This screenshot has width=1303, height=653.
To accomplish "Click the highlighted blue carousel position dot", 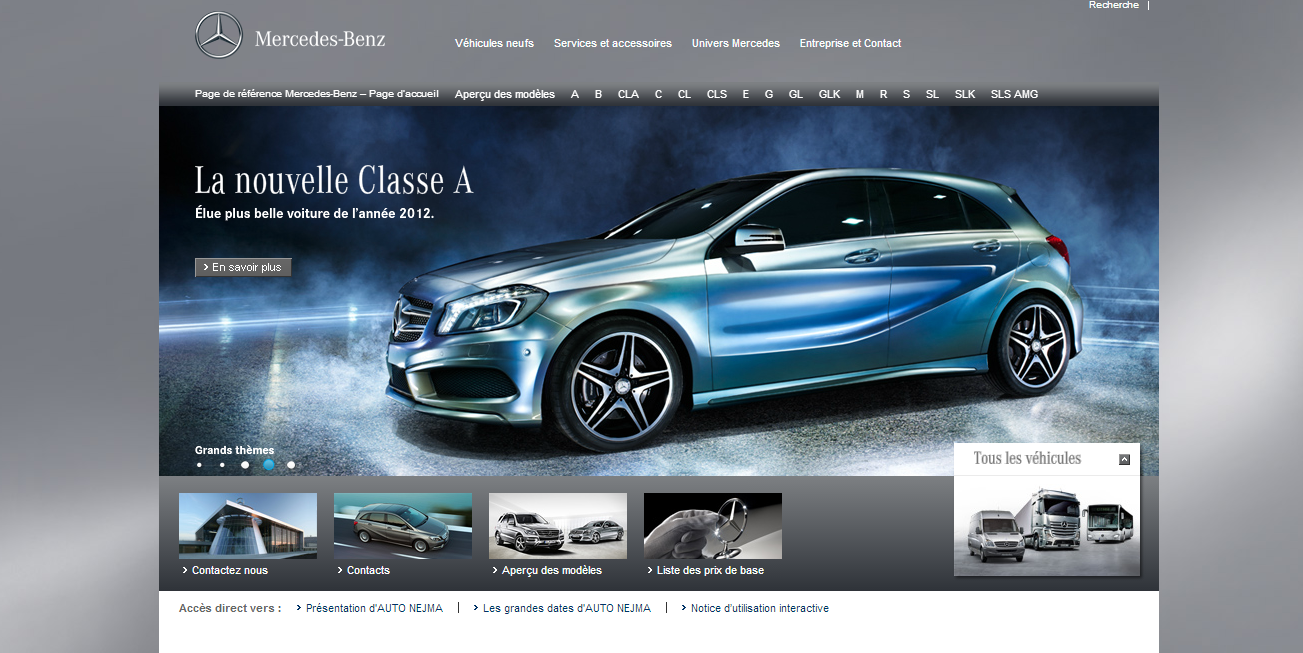I will coord(268,464).
